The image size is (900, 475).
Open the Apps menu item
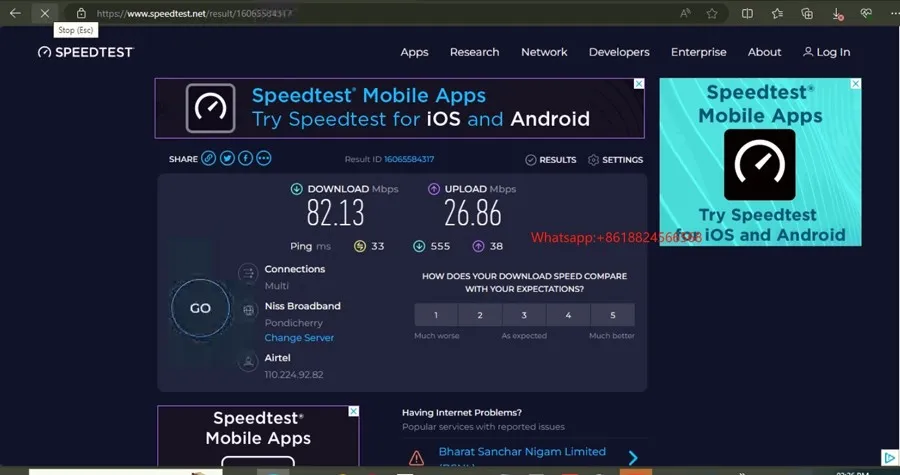(x=414, y=52)
